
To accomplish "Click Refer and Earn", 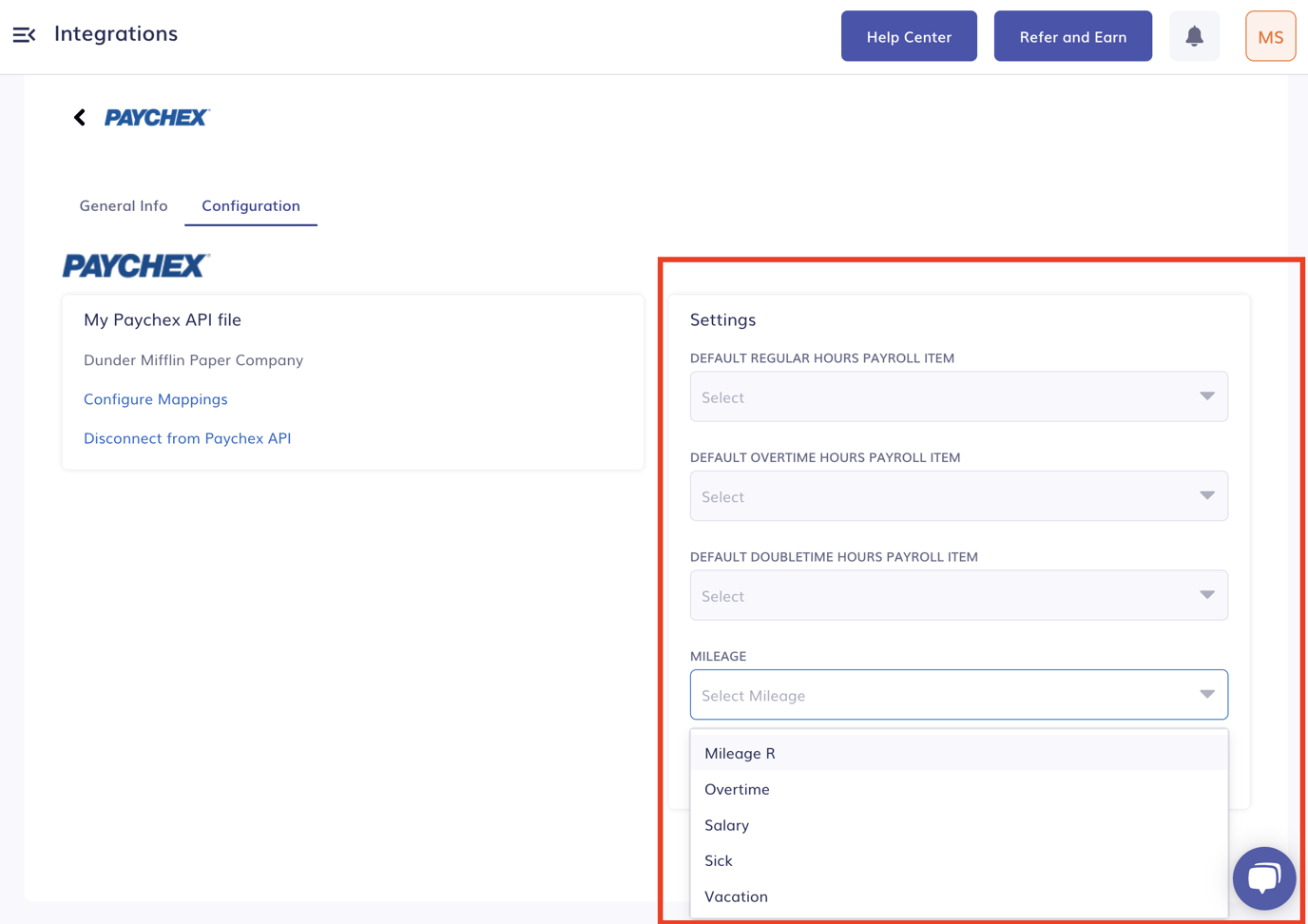I will (x=1072, y=36).
